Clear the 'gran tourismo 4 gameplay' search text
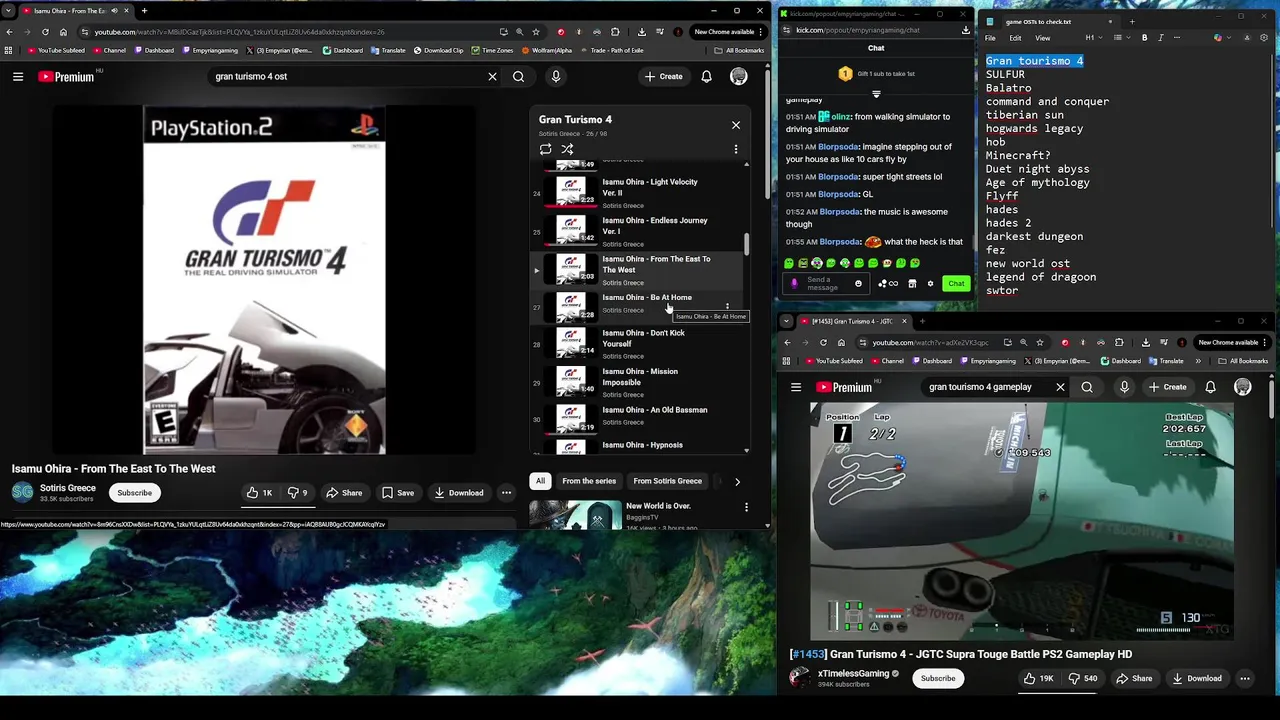The width and height of the screenshot is (1280, 720). (1061, 387)
